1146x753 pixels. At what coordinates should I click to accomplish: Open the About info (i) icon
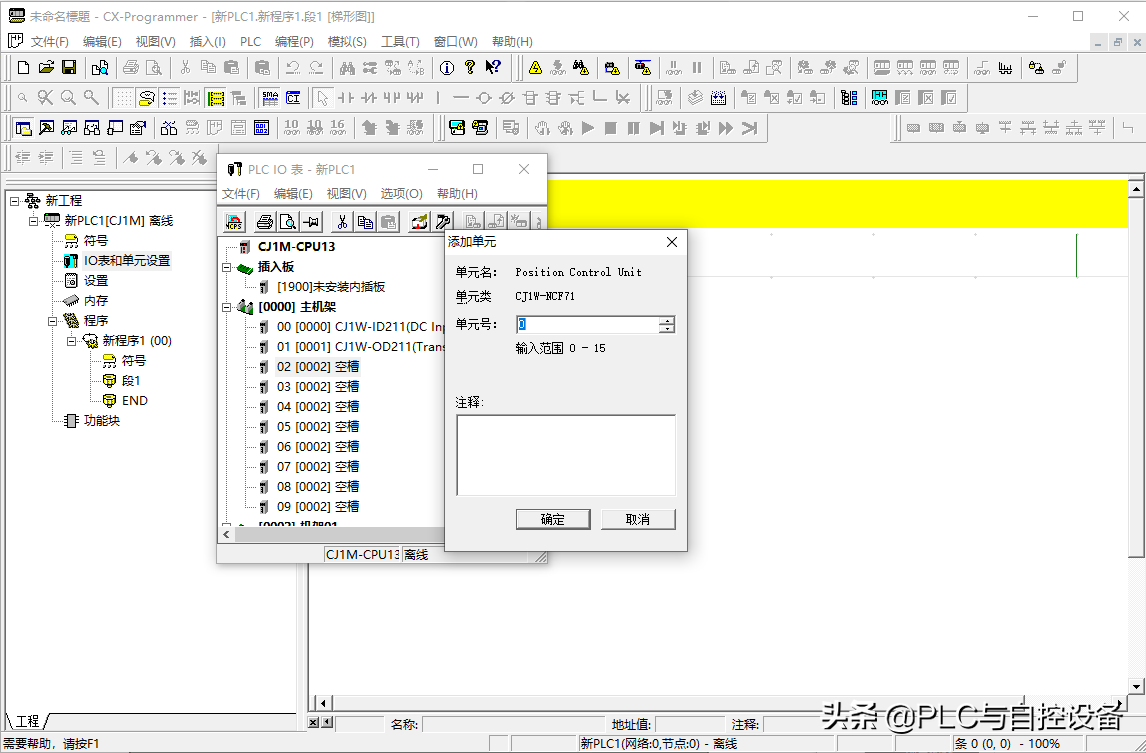click(x=446, y=68)
